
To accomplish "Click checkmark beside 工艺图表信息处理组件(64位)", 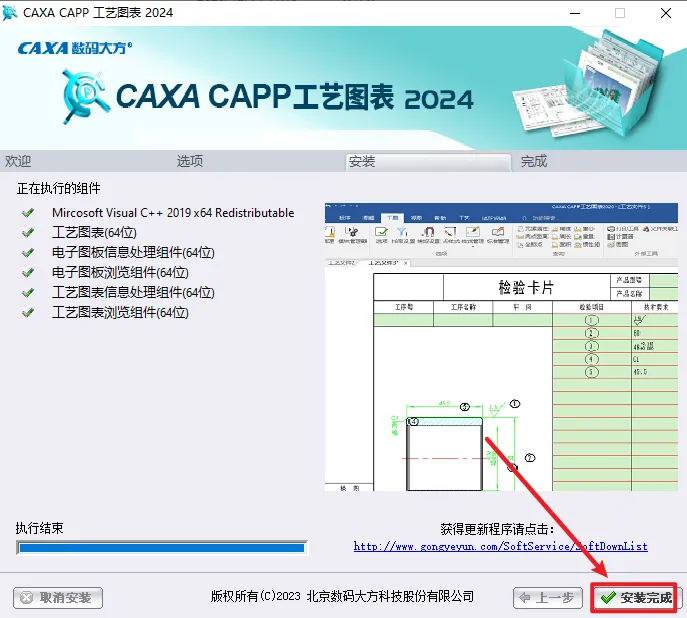I will click(28, 293).
